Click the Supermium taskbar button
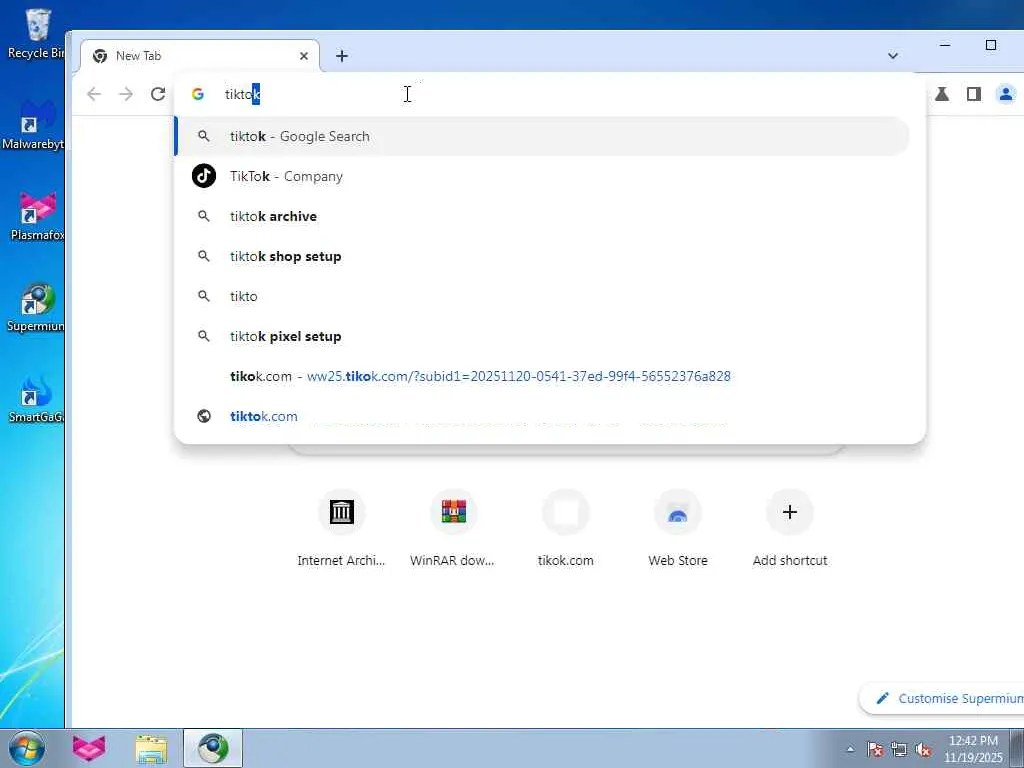This screenshot has height=768, width=1024. point(213,748)
